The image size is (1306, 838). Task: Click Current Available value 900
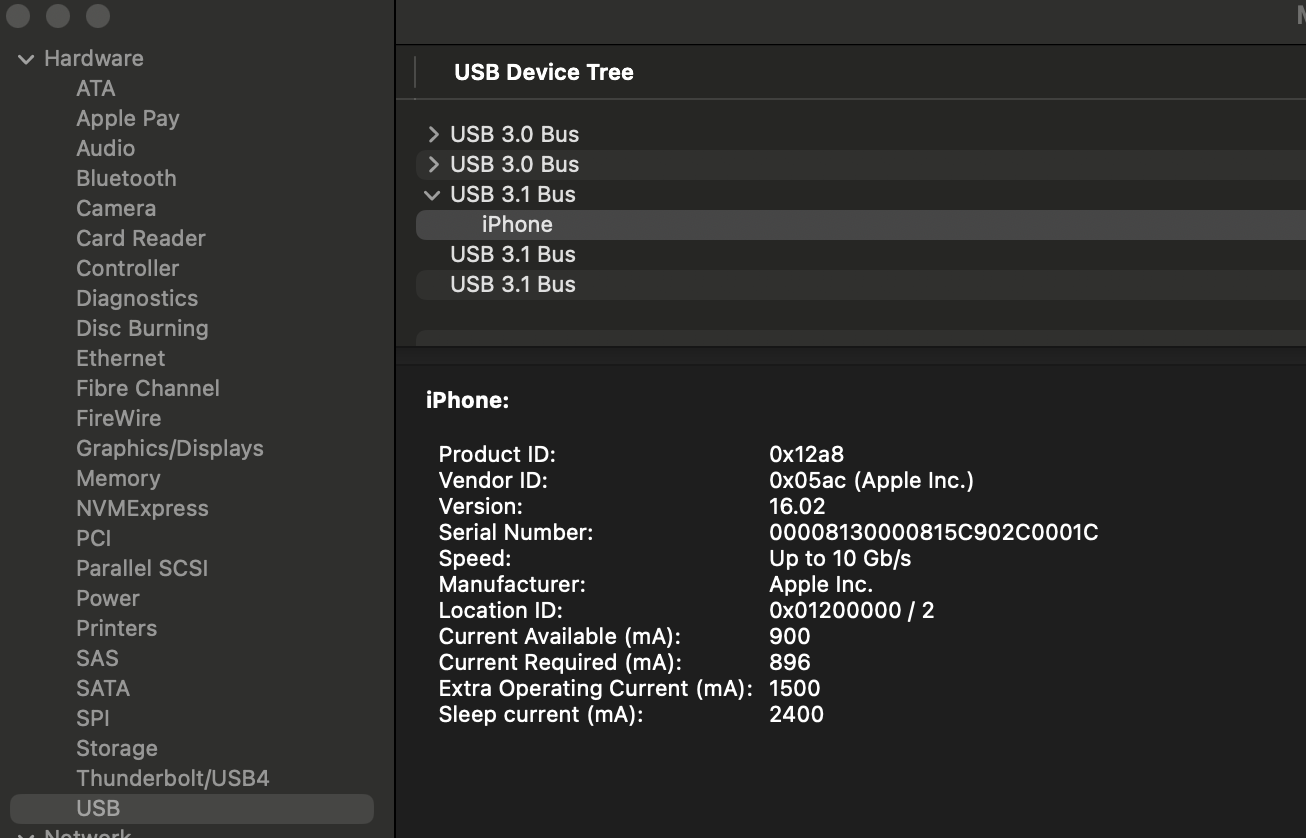(x=790, y=636)
